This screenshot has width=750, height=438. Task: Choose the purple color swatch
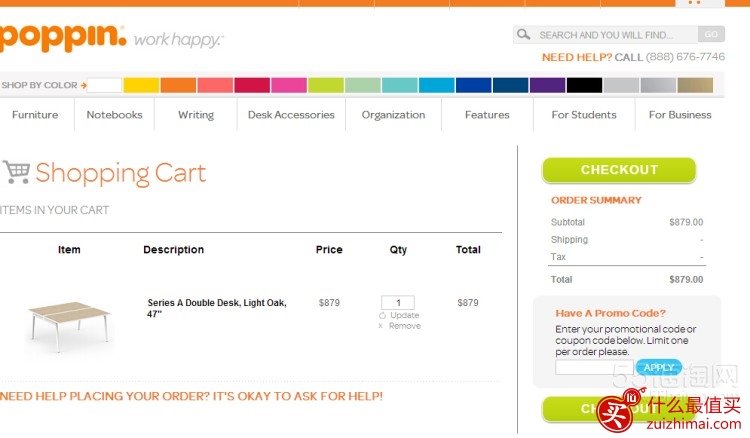[x=547, y=85]
